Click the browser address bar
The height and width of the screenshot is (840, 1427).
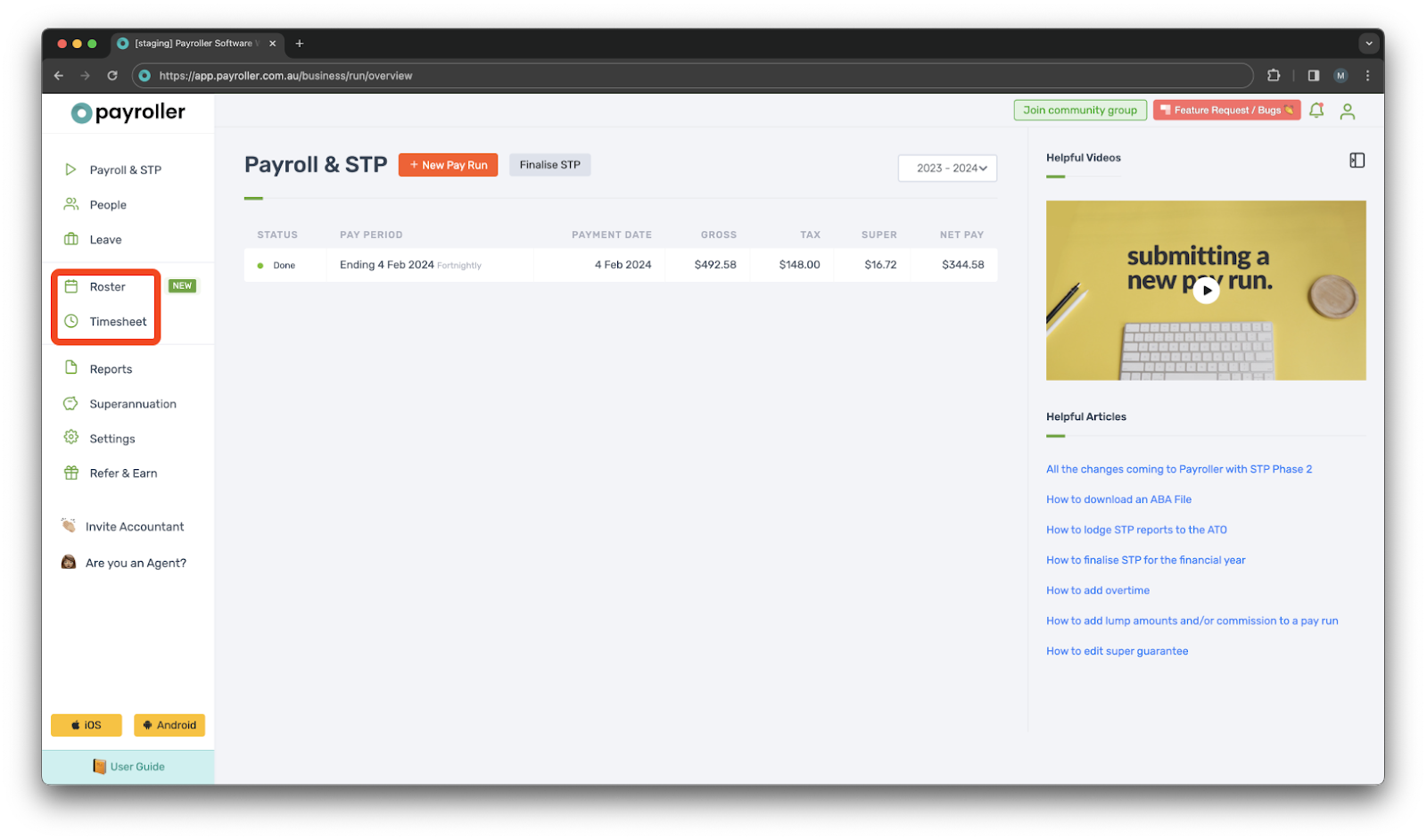692,76
